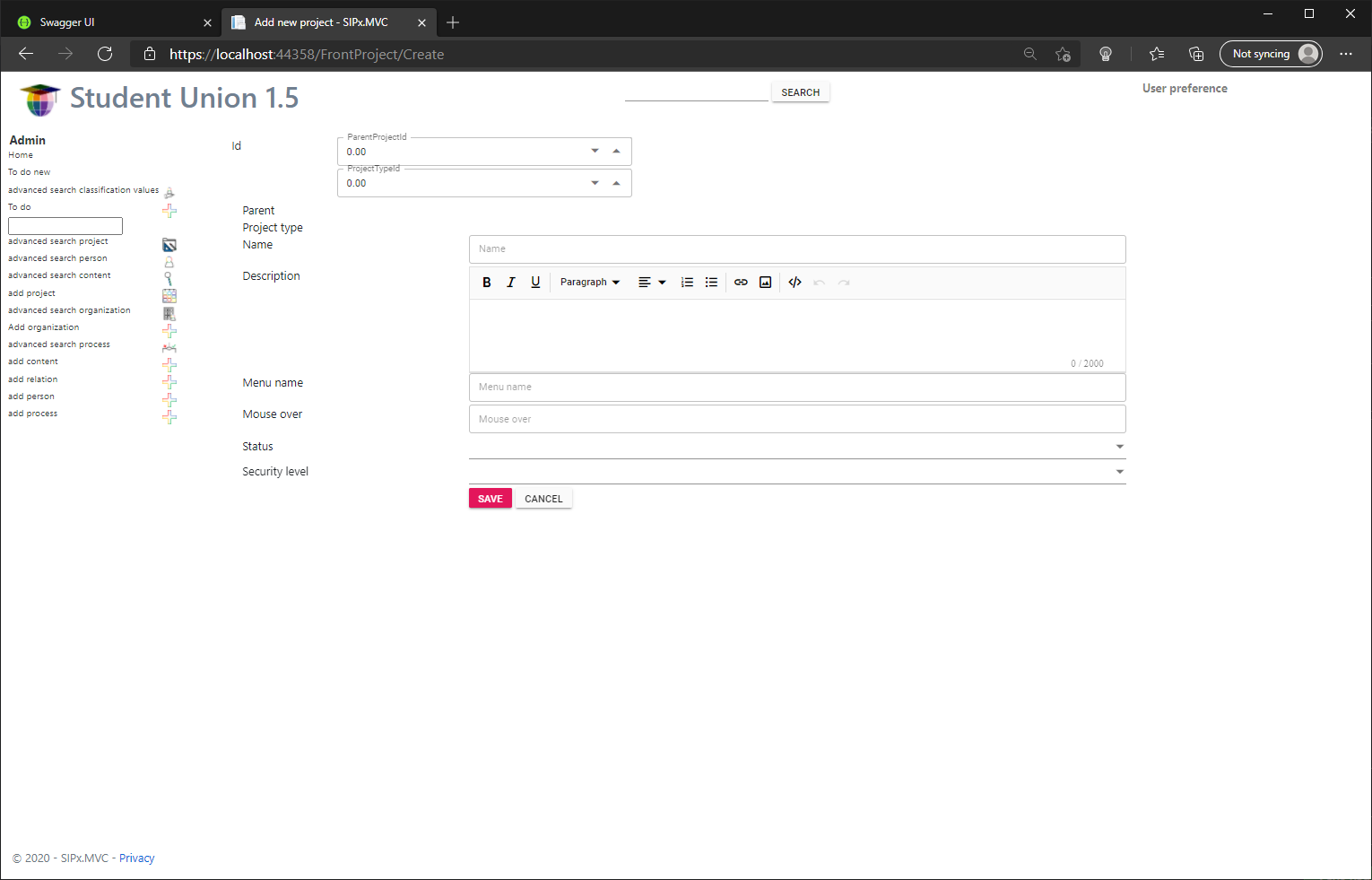Click the SEARCH button in header
The image size is (1372, 880).
click(800, 92)
